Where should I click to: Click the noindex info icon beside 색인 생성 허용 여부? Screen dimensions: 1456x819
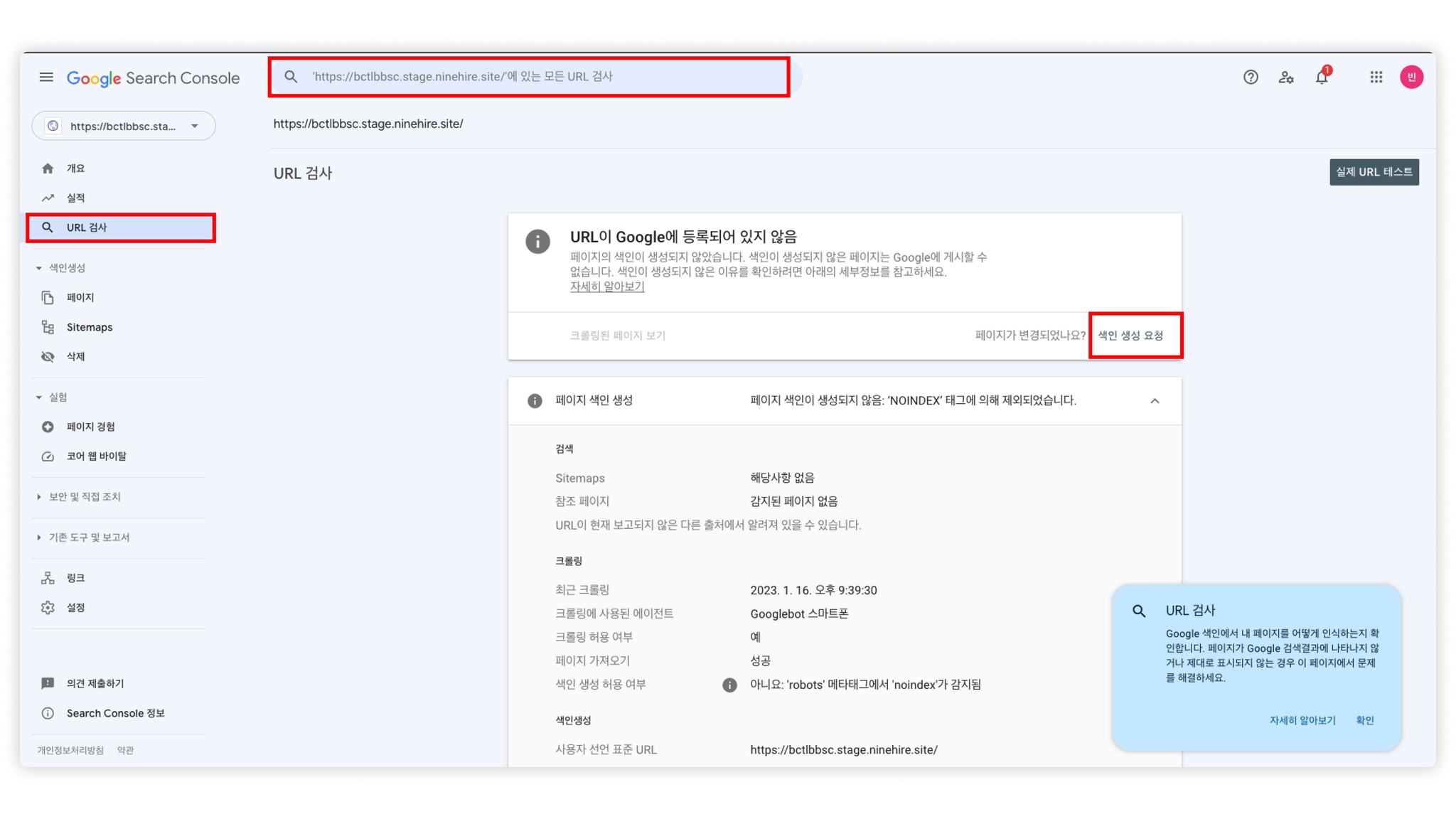(729, 685)
